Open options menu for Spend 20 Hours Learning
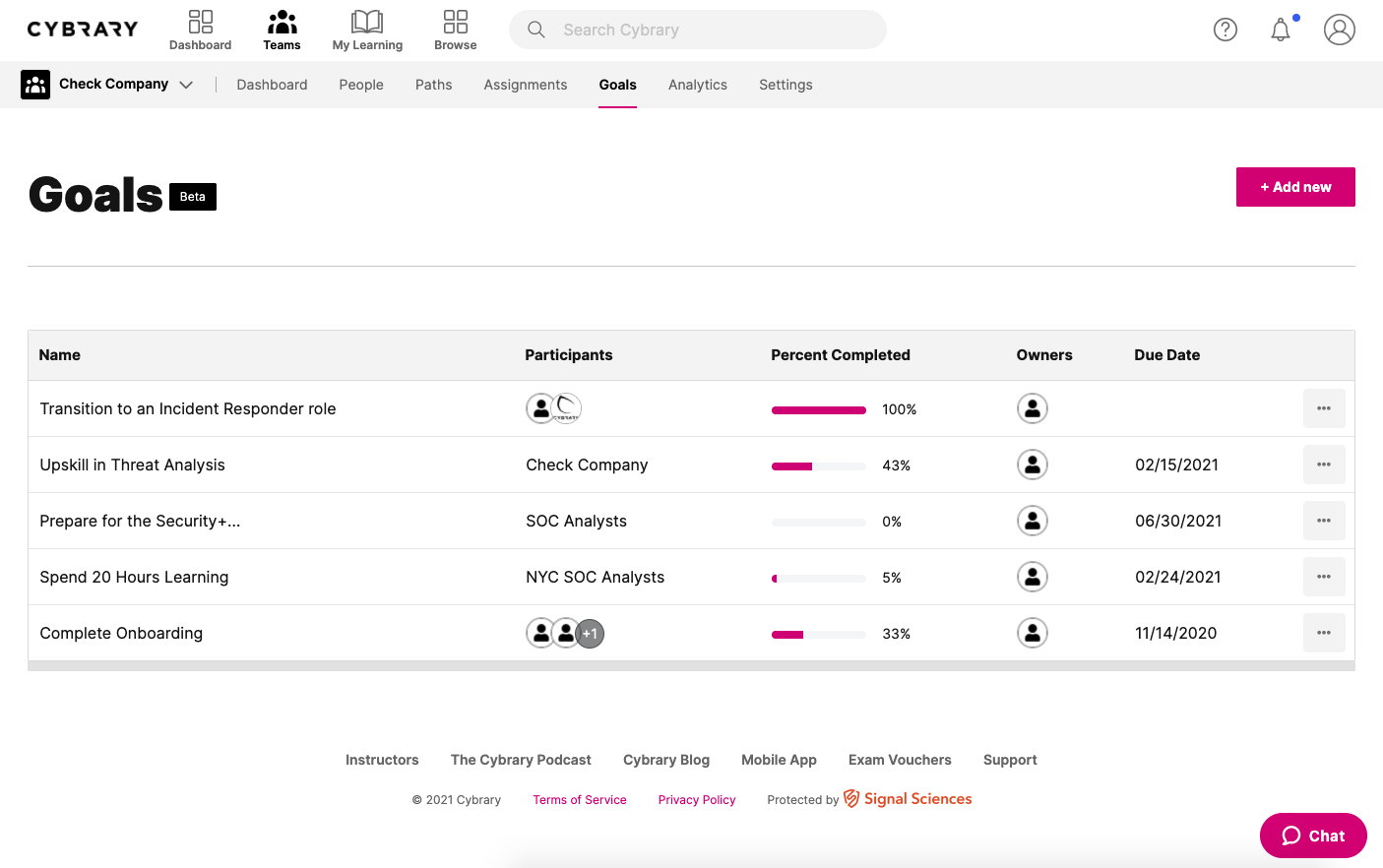This screenshot has height=868, width=1383. pyautogui.click(x=1324, y=577)
